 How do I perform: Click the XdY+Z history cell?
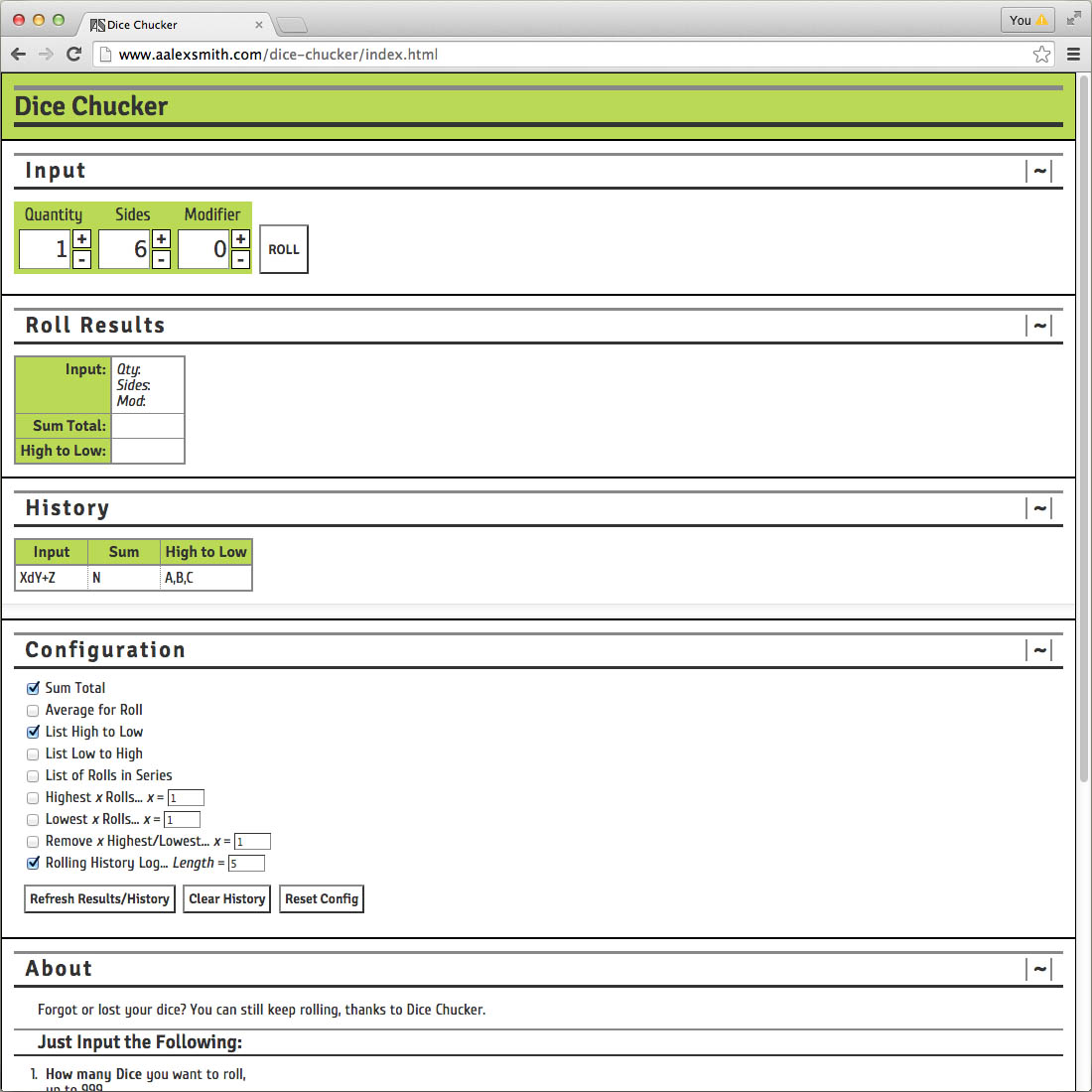(x=52, y=578)
